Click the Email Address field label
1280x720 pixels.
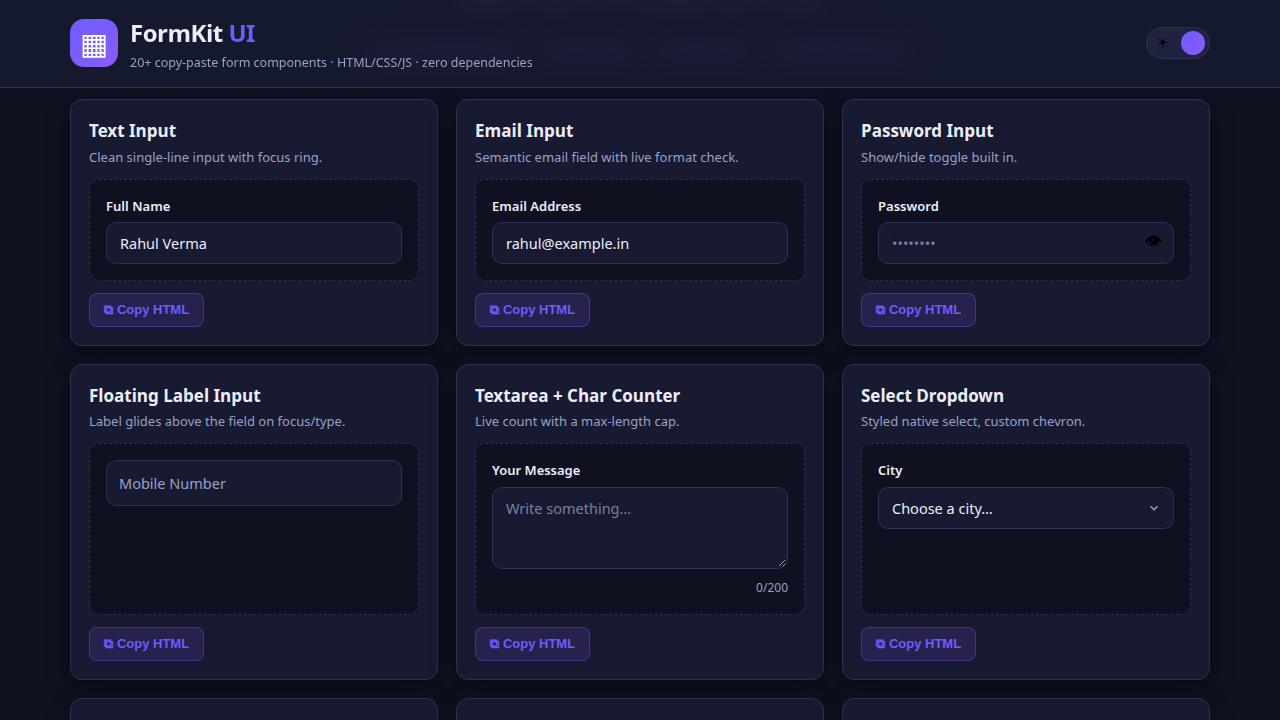536,206
